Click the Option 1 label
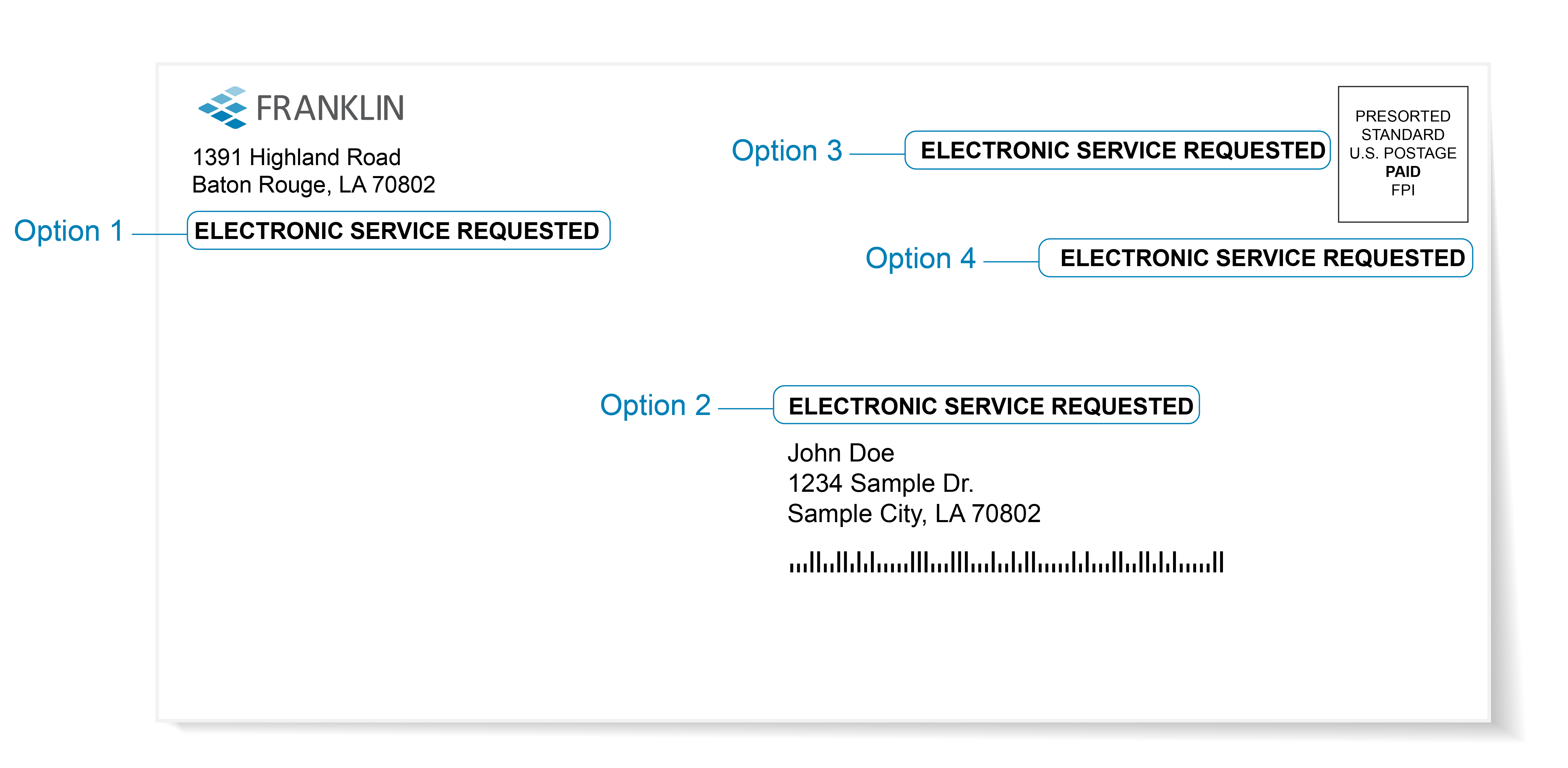The image size is (1568, 768). 68,231
